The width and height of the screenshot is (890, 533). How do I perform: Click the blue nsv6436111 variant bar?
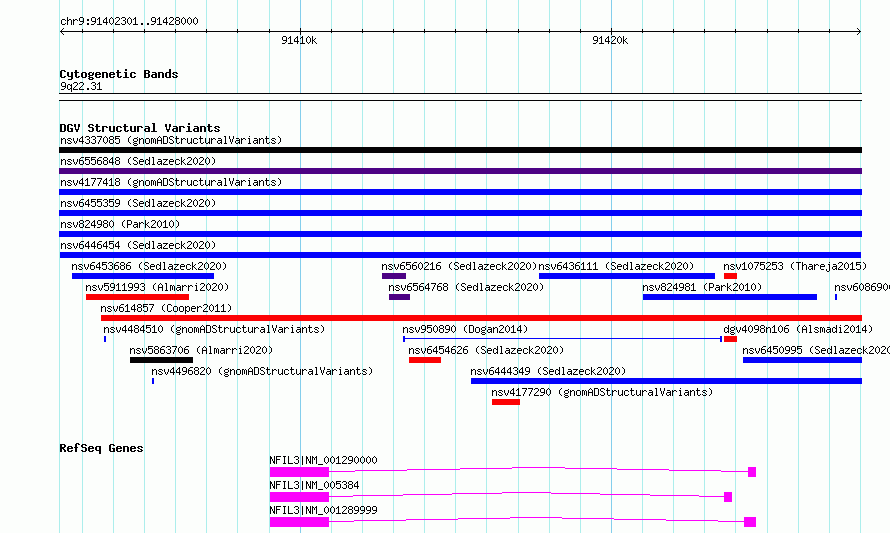tap(627, 276)
